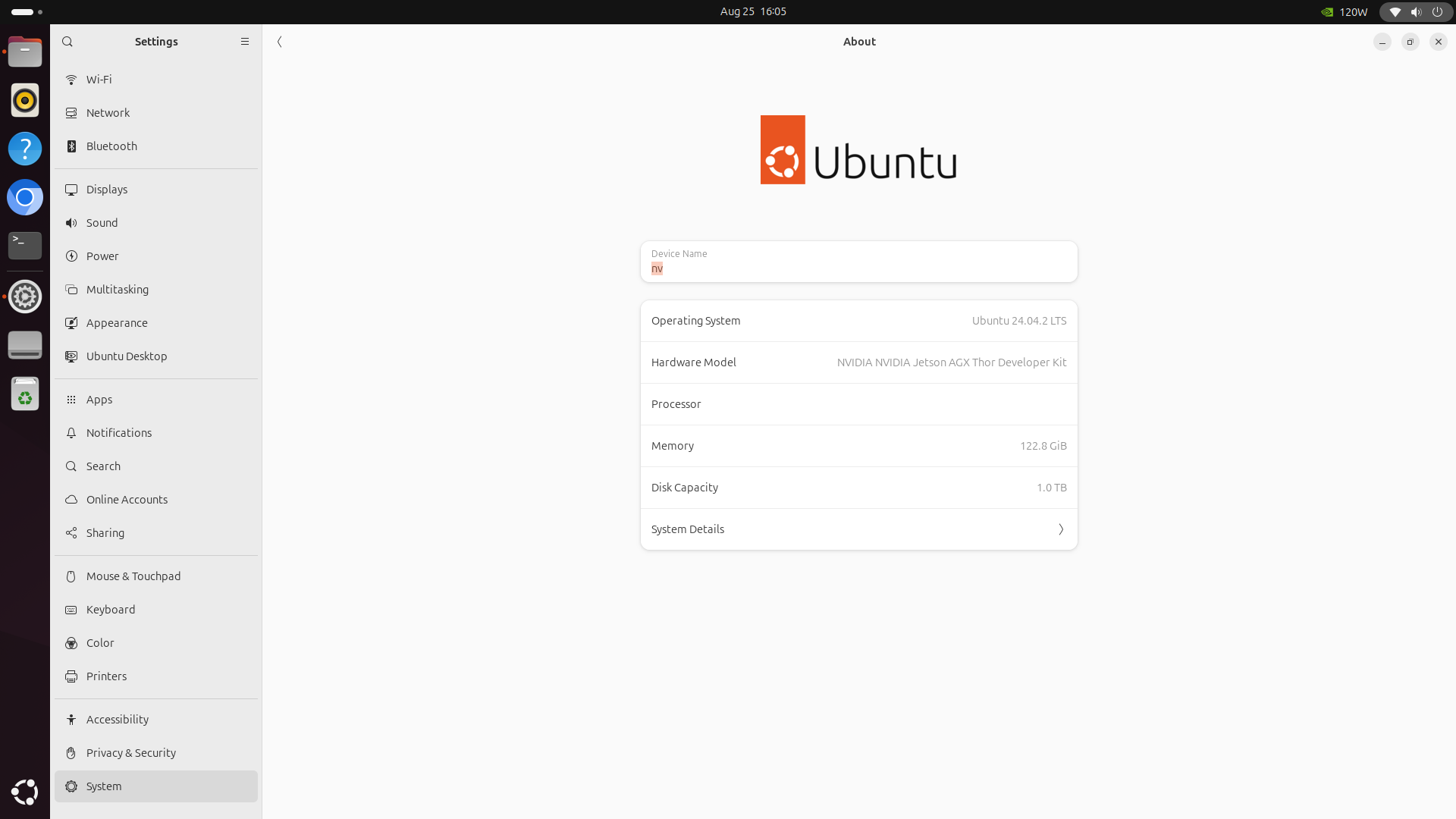The image size is (1456, 819).
Task: Open Trash from the dock
Action: click(x=25, y=394)
